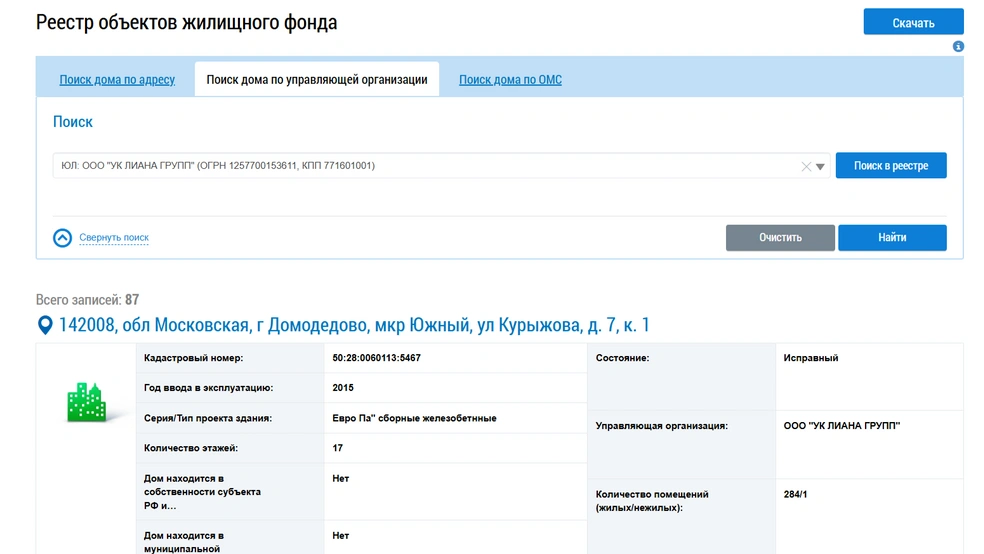The width and height of the screenshot is (984, 554).
Task: Switch to Поиск дома по адресу tab
Action: [x=117, y=80]
